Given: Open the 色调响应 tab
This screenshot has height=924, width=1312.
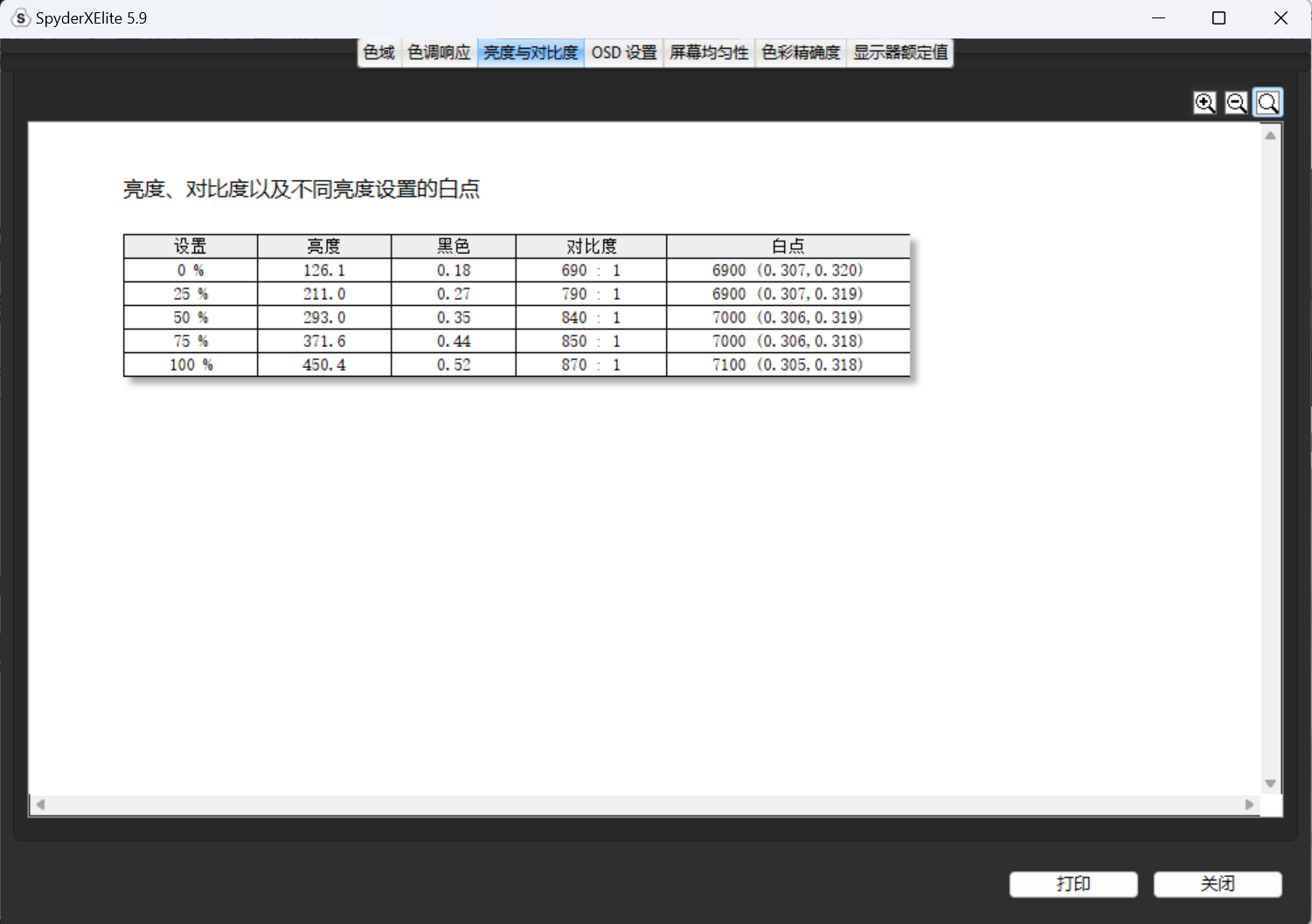Looking at the screenshot, I should (439, 52).
